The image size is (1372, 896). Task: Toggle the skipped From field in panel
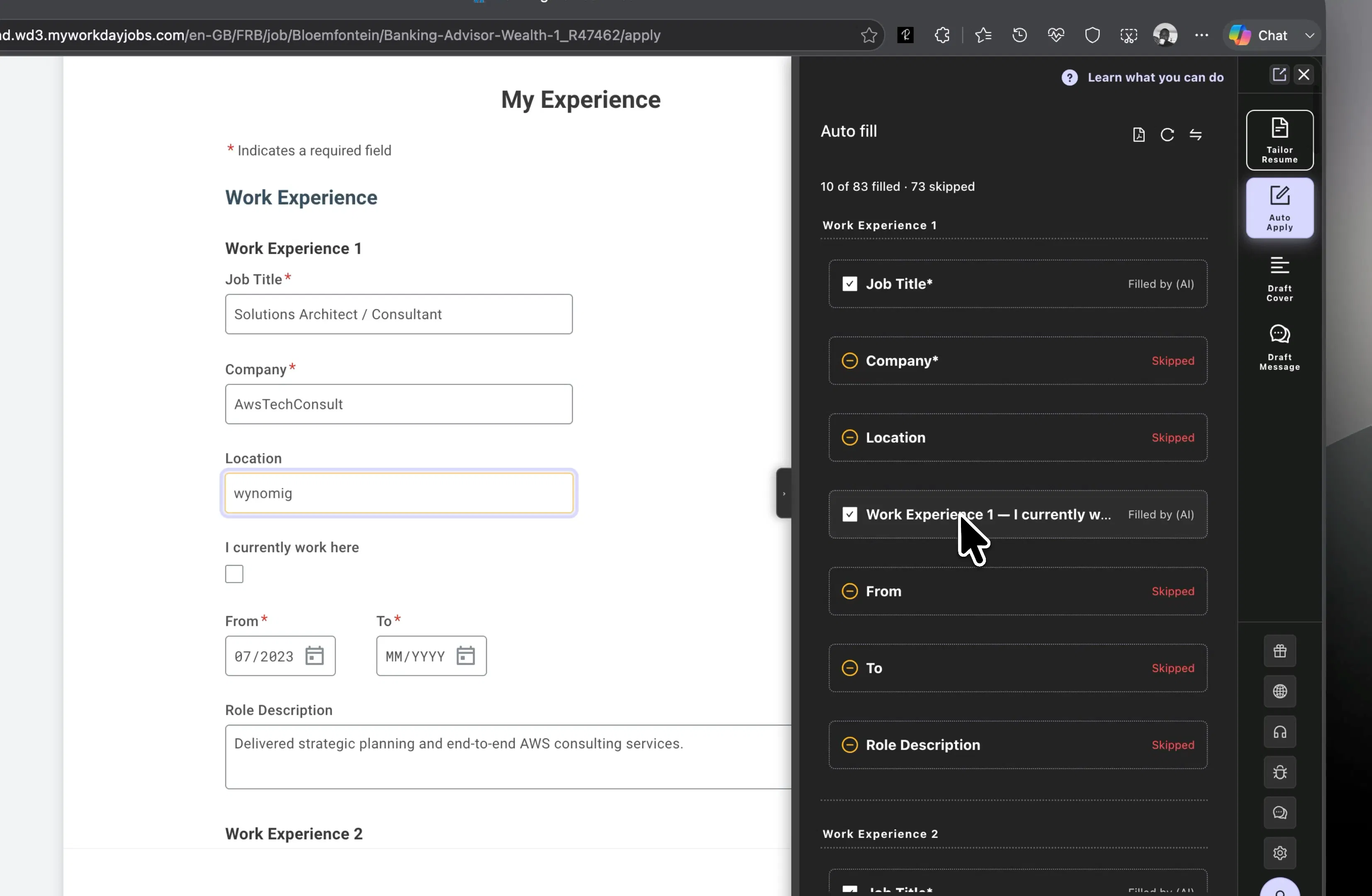(x=849, y=592)
